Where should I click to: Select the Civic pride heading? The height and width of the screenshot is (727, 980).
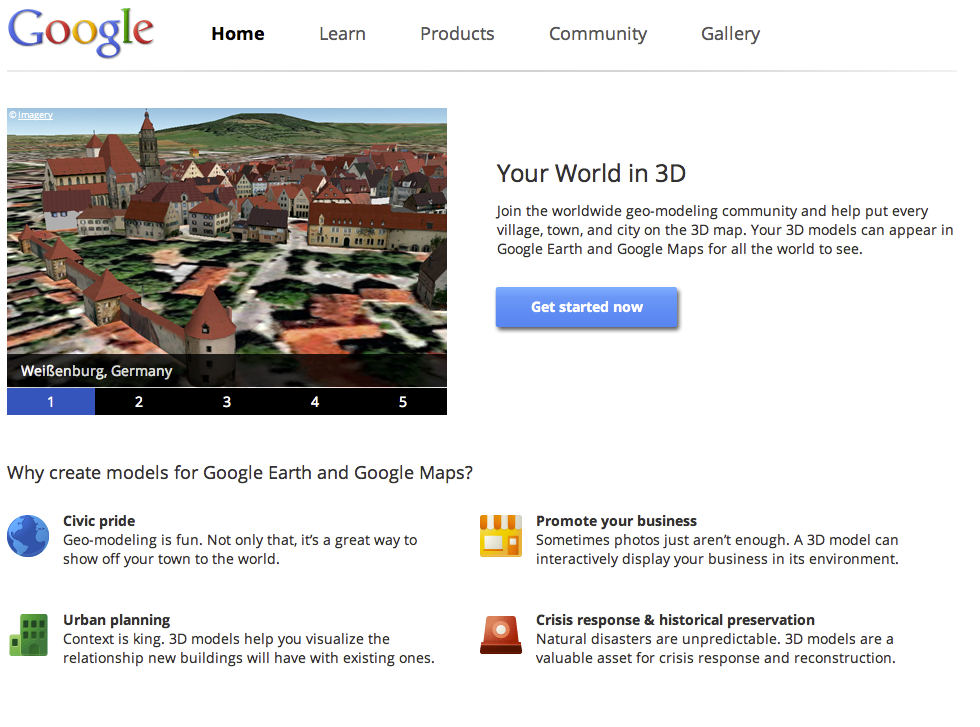click(x=99, y=521)
